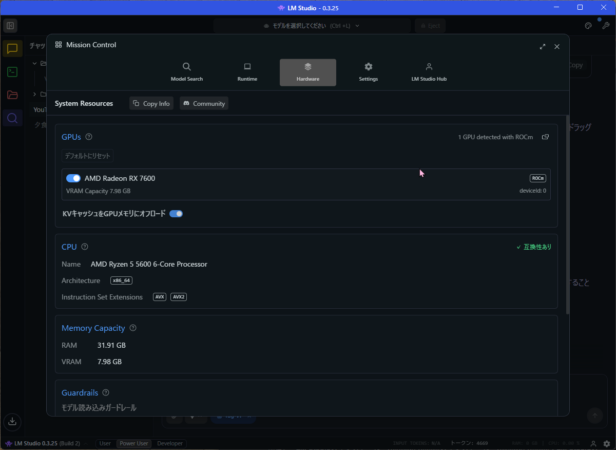Image resolution: width=616 pixels, height=450 pixels.
Task: Switch to the Runtime tab
Action: point(247,72)
